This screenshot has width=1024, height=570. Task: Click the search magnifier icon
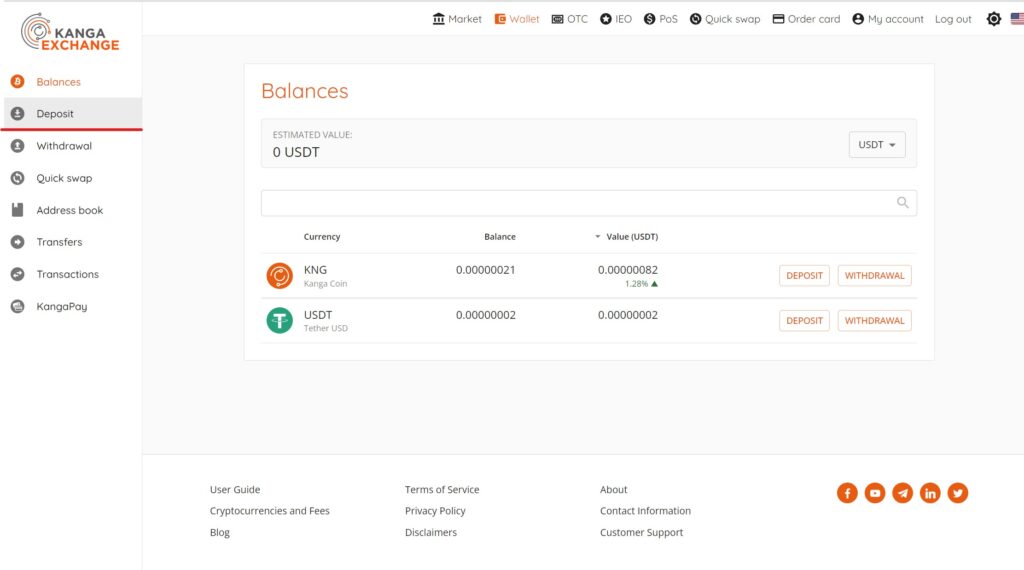903,202
